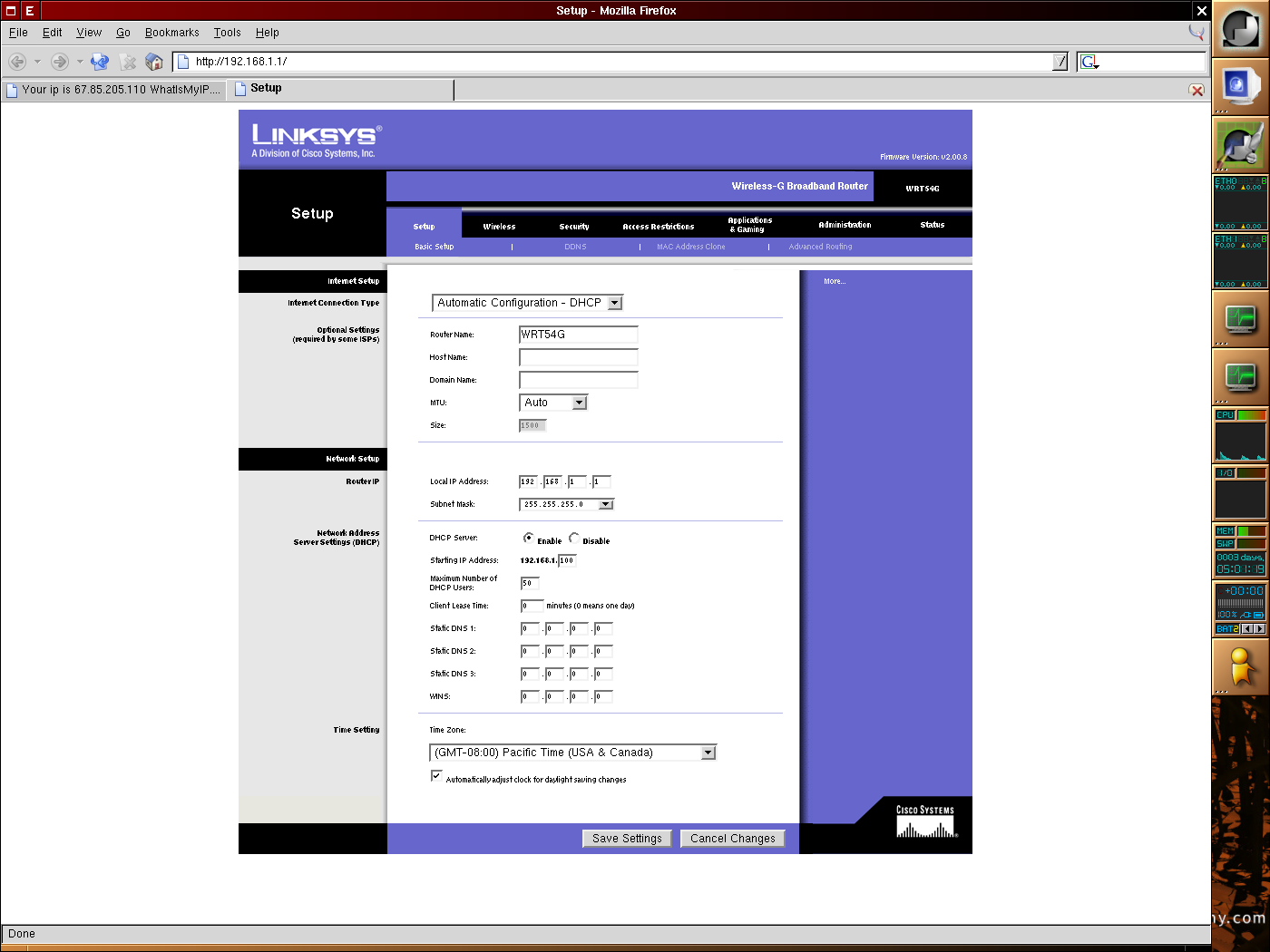This screenshot has width=1270, height=952.
Task: Open MAC Address Clone link
Action: click(691, 247)
